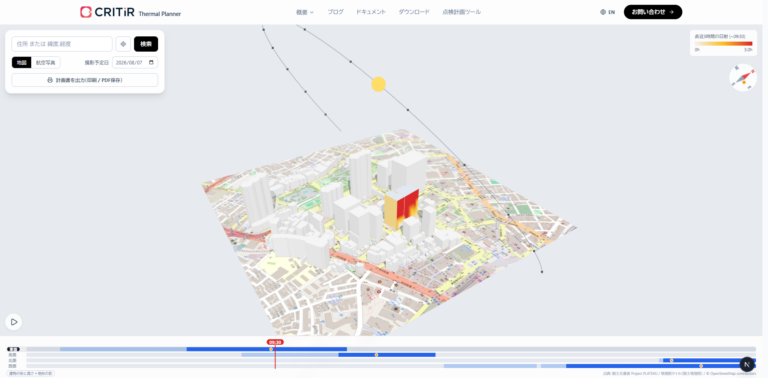This screenshot has height=378, width=768.
Task: Open the round N badge at bottom right
Action: [x=746, y=364]
